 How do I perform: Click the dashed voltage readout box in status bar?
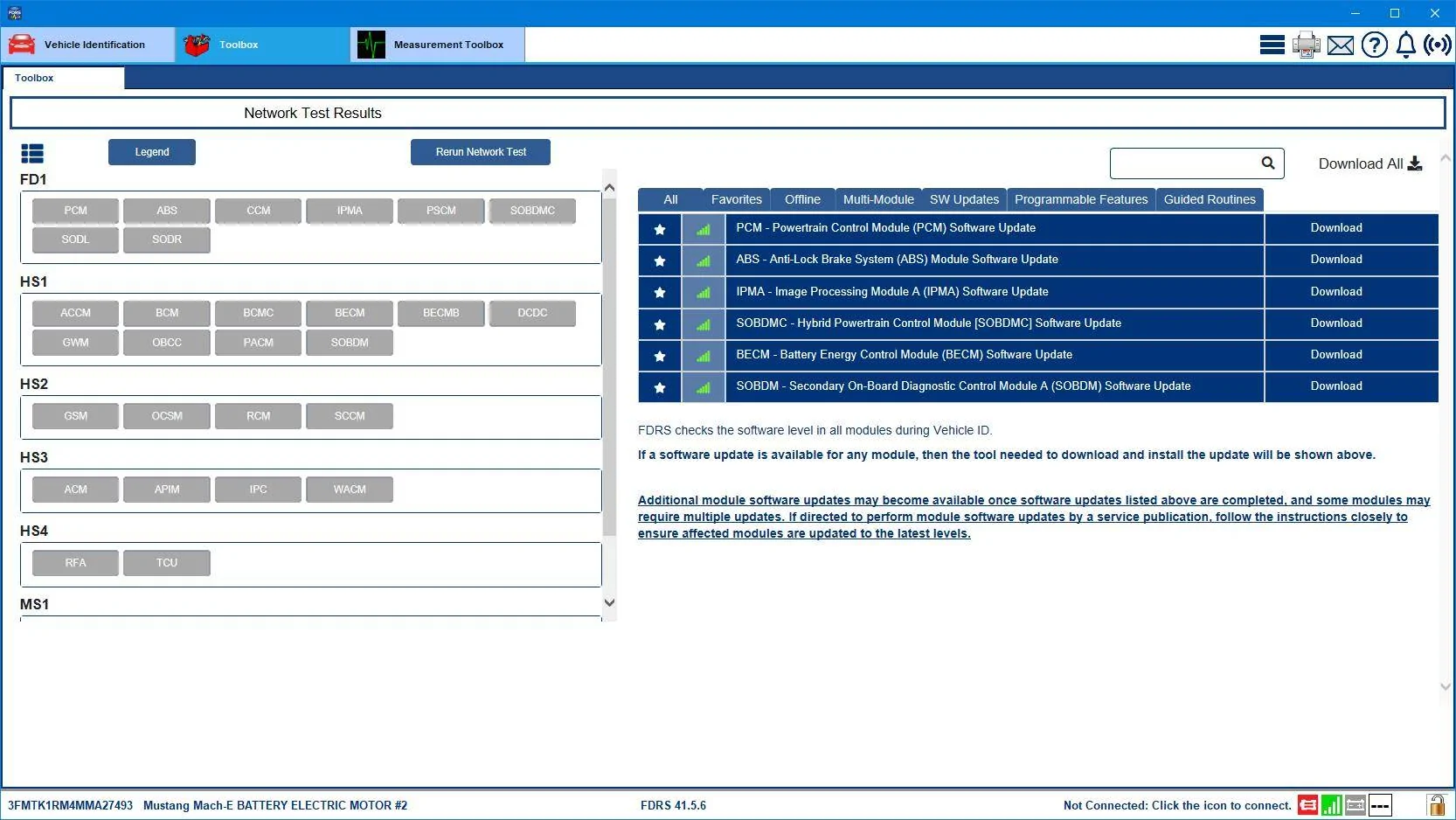tap(1380, 805)
